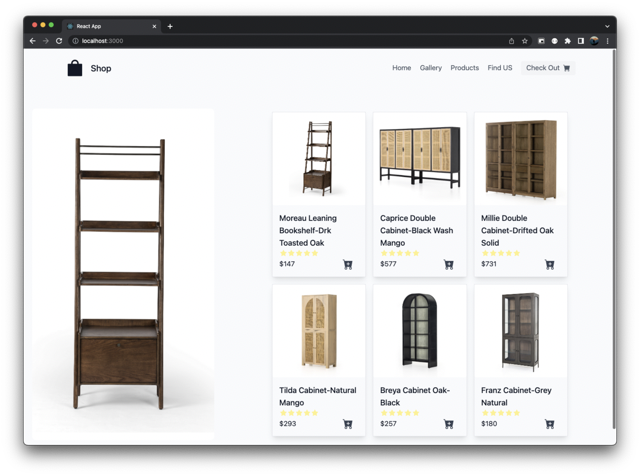The image size is (640, 476).
Task: Click Breya Cabinet thumbnail image
Action: [420, 331]
